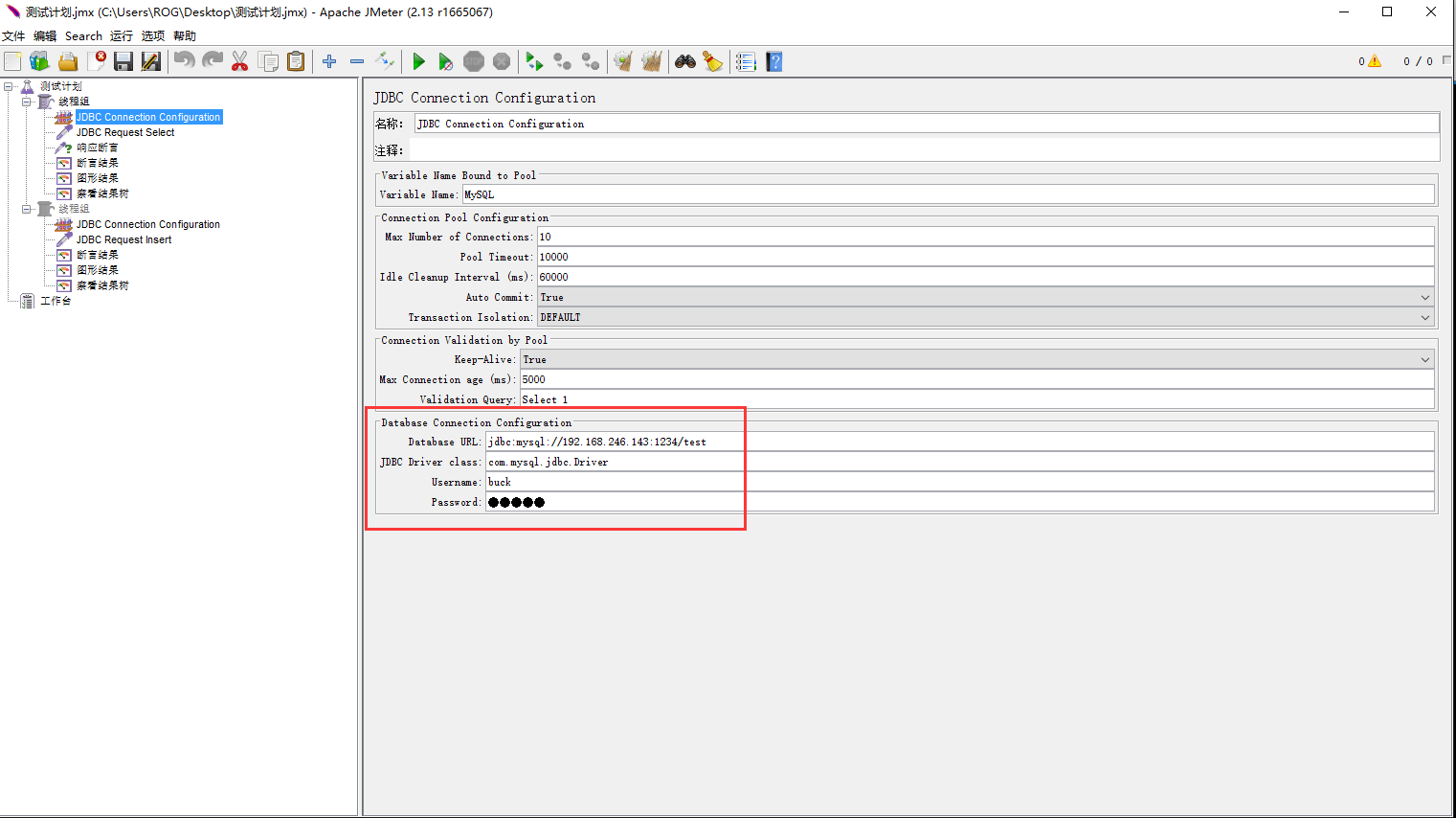Select the JDBC Request Insert node
1456x818 pixels.
tap(124, 239)
